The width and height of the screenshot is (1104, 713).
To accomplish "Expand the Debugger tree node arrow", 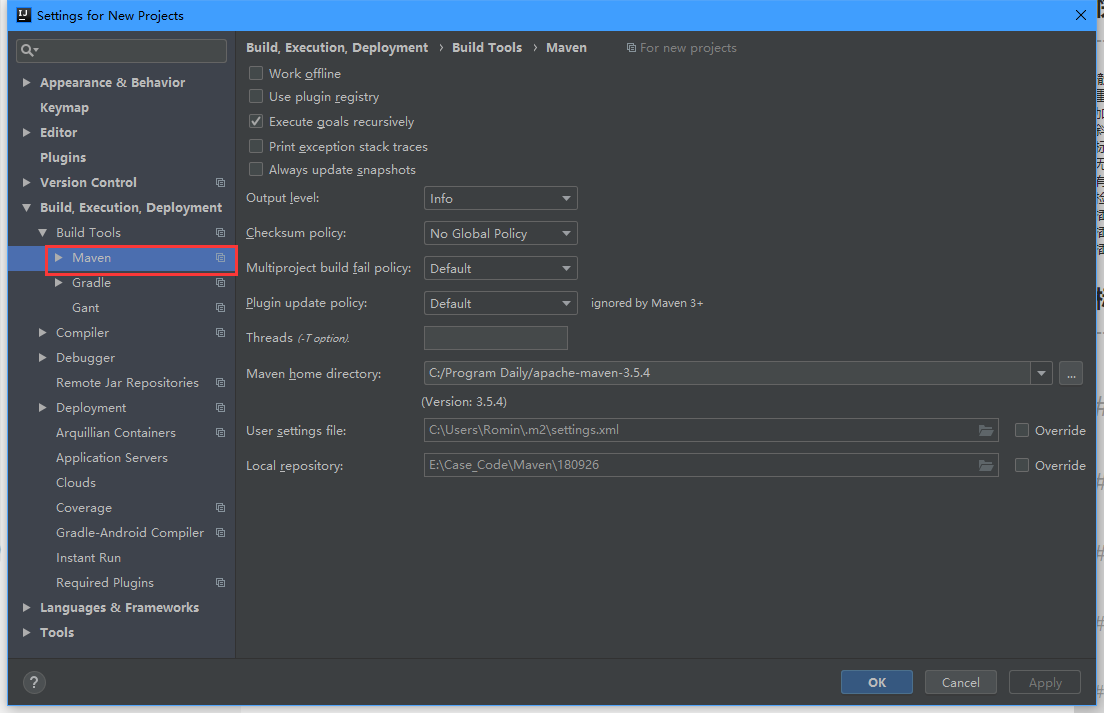I will click(43, 358).
